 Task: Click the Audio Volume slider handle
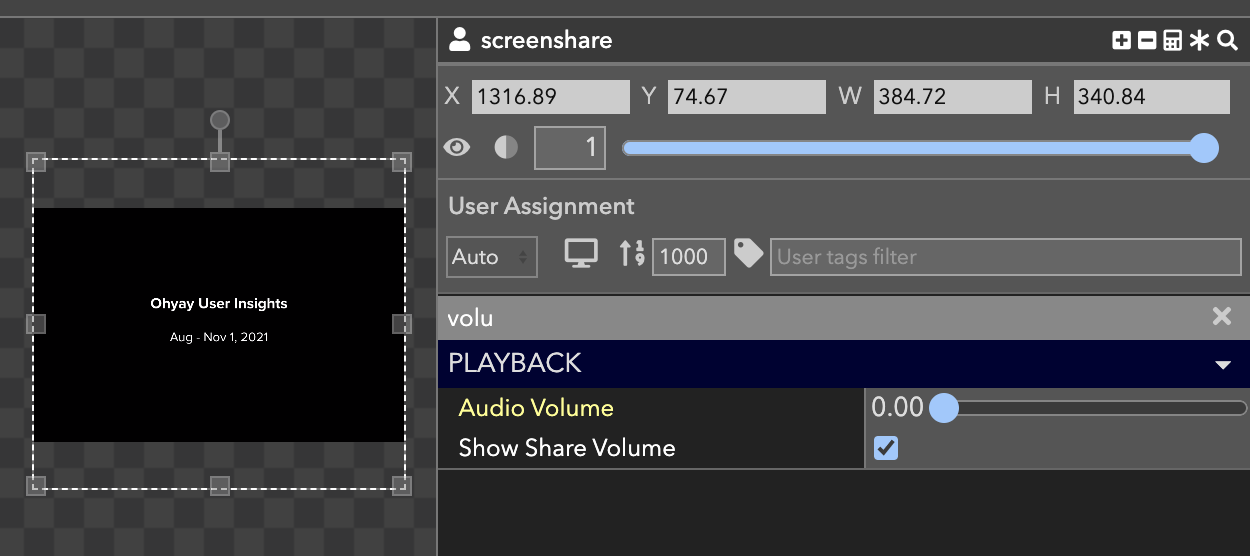(944, 408)
